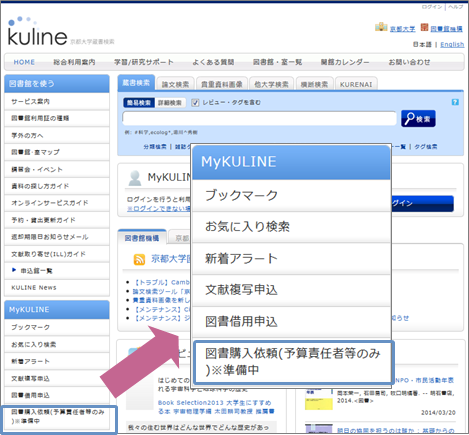The image size is (469, 435).
Task: Click the Kyoto University building icon
Action: (x=381, y=27)
